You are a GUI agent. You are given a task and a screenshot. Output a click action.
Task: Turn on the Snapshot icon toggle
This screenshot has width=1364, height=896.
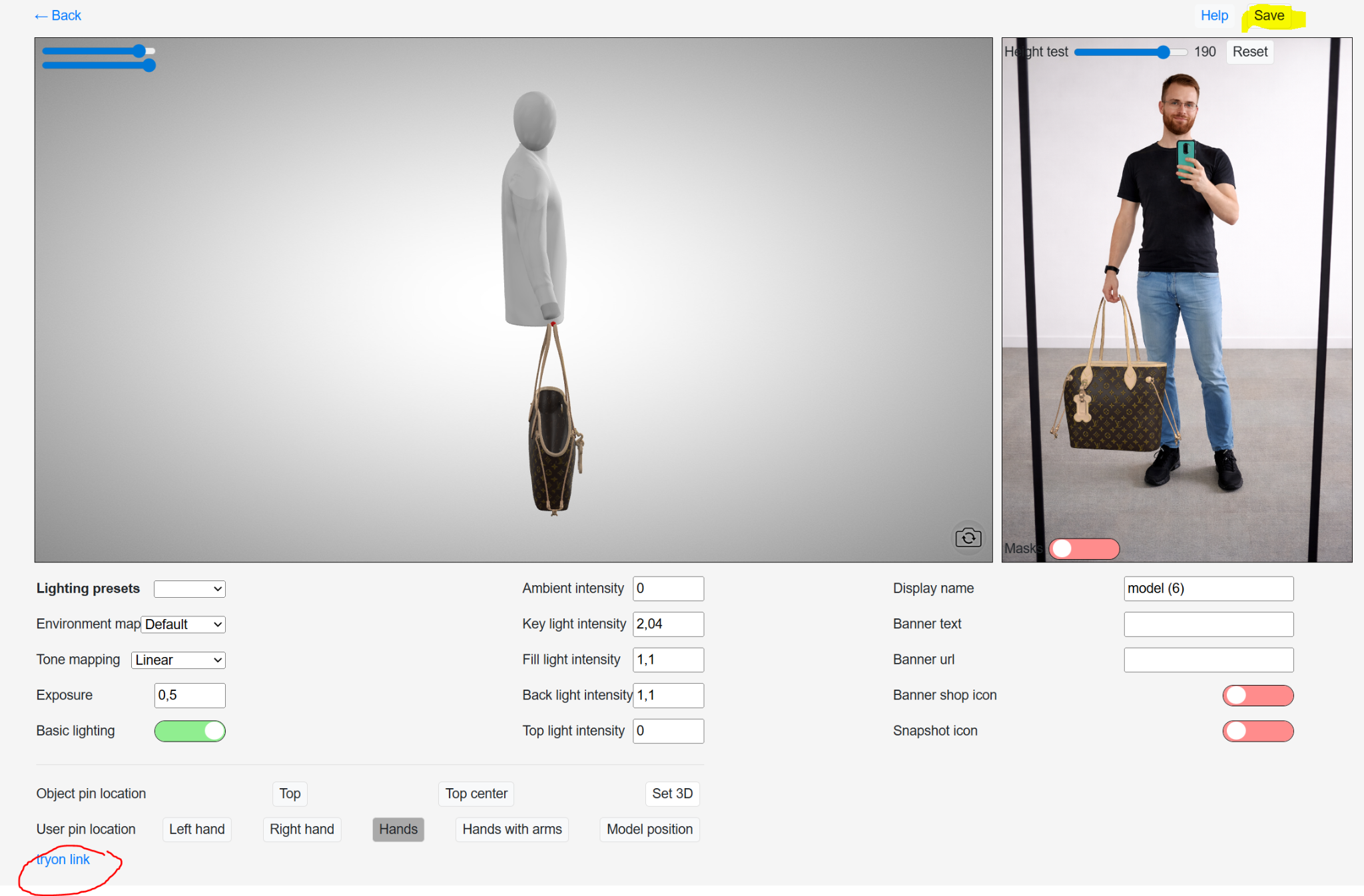1257,731
